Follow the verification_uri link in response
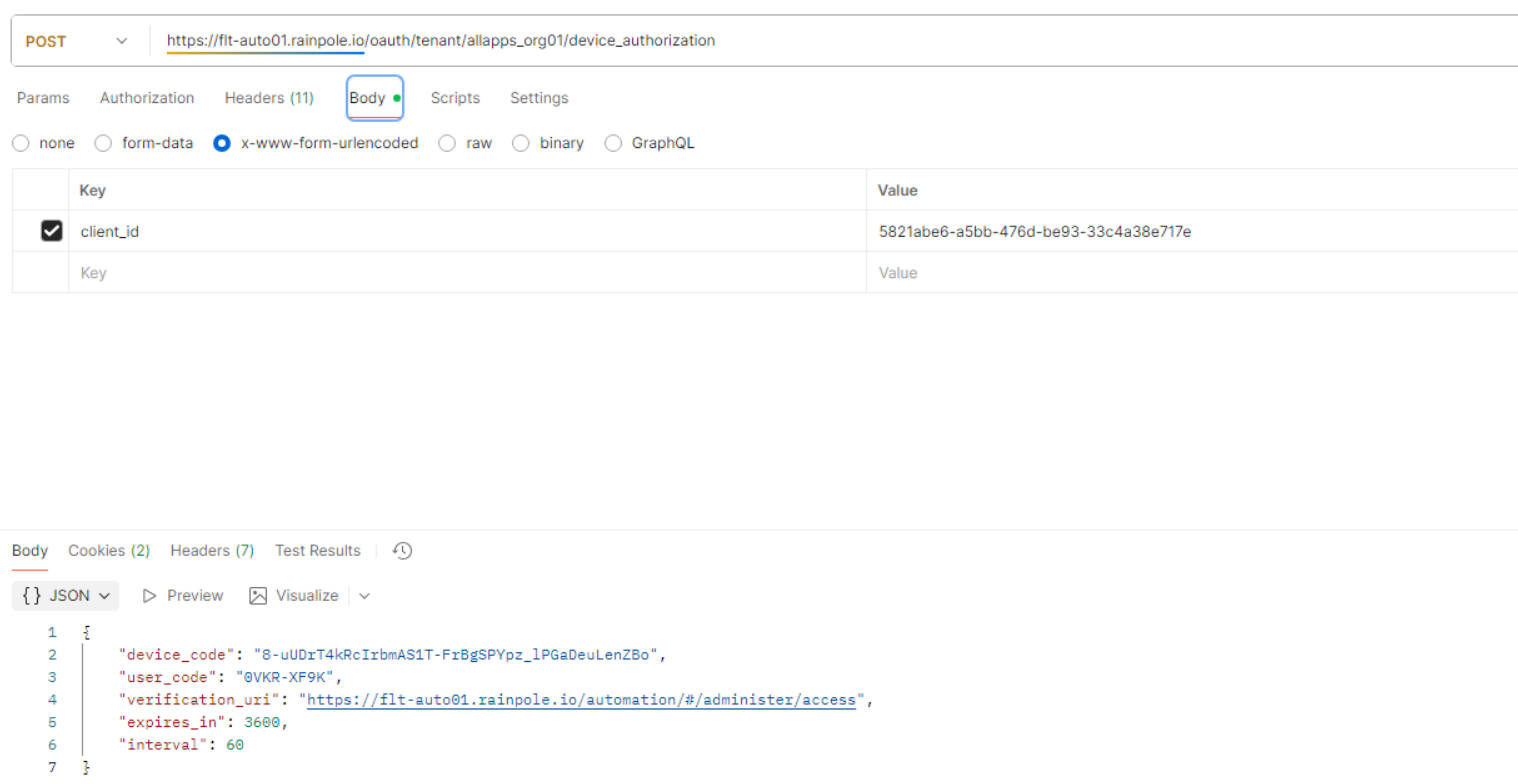Viewport: 1518px width, 784px height. click(581, 701)
